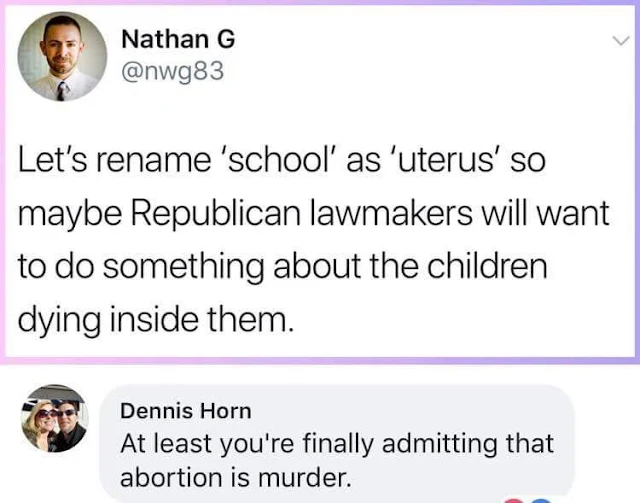Click the 'dying inside them.' tweet line

click(x=154, y=322)
